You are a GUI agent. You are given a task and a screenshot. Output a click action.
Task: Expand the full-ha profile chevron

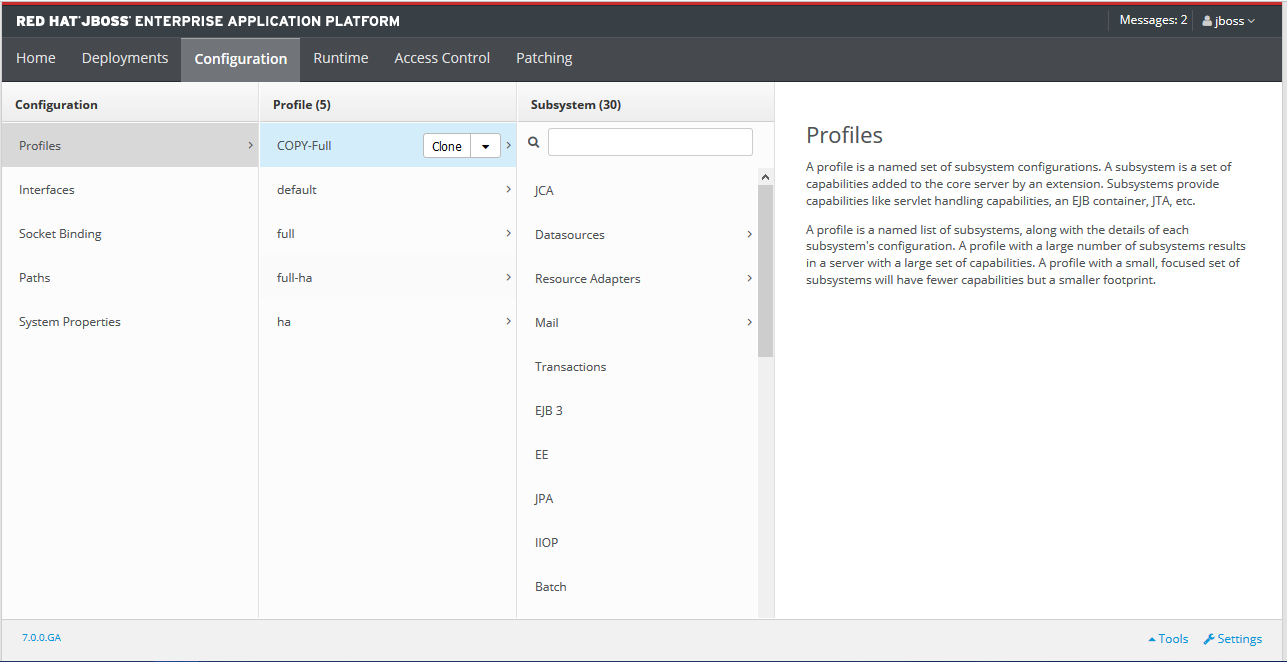508,277
